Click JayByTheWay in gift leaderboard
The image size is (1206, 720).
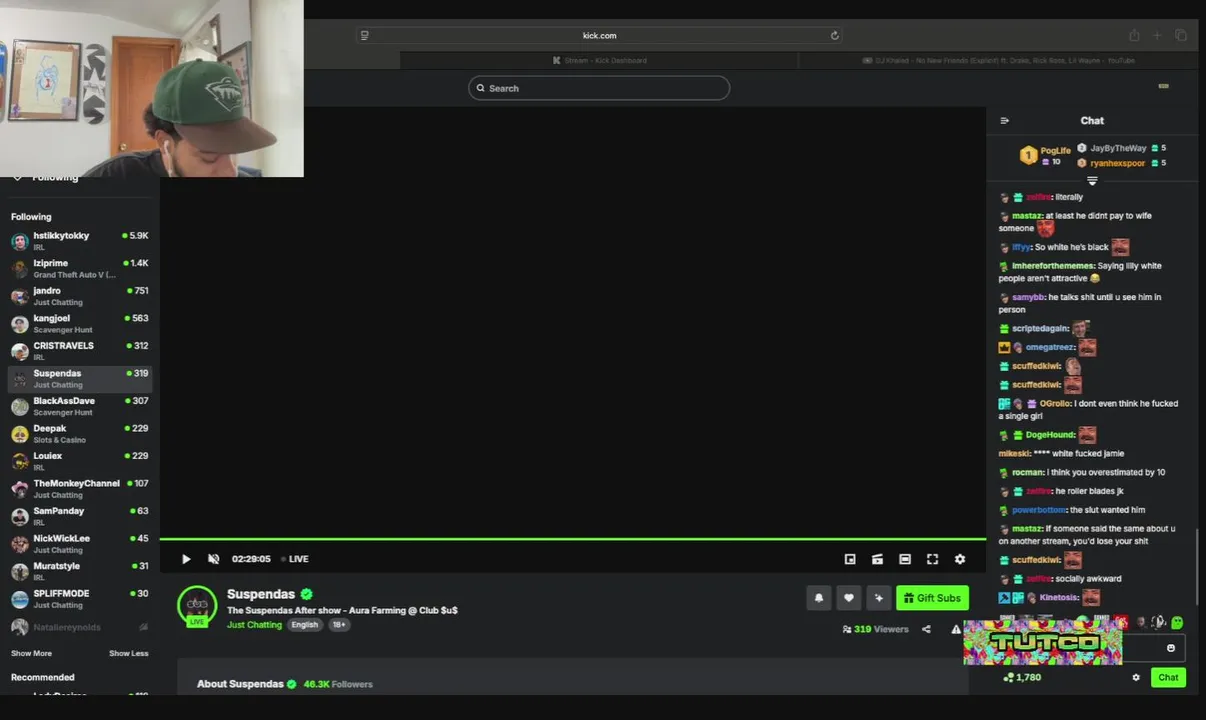click(x=1118, y=148)
